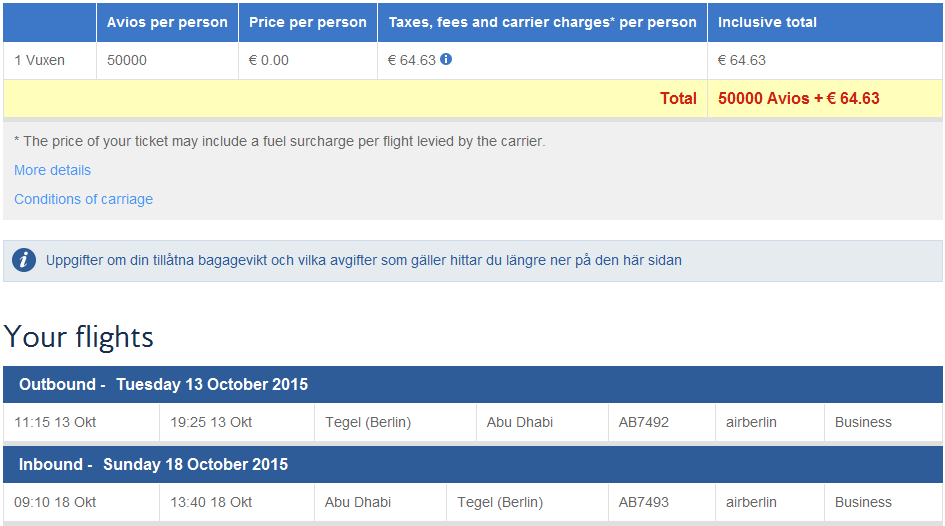Viewport: 945px width, 526px height.
Task: Click the Your flights heading
Action: pyautogui.click(x=79, y=337)
